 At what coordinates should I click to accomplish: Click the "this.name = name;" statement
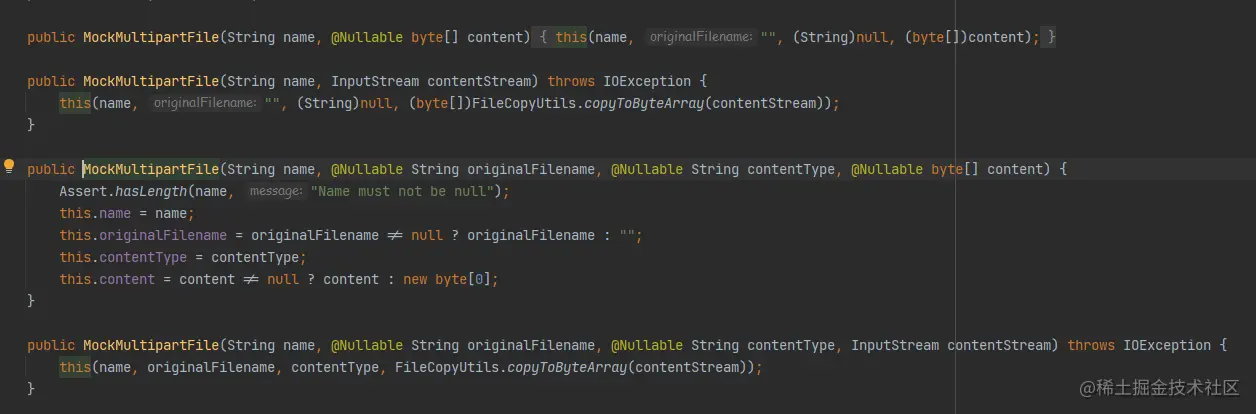(127, 213)
